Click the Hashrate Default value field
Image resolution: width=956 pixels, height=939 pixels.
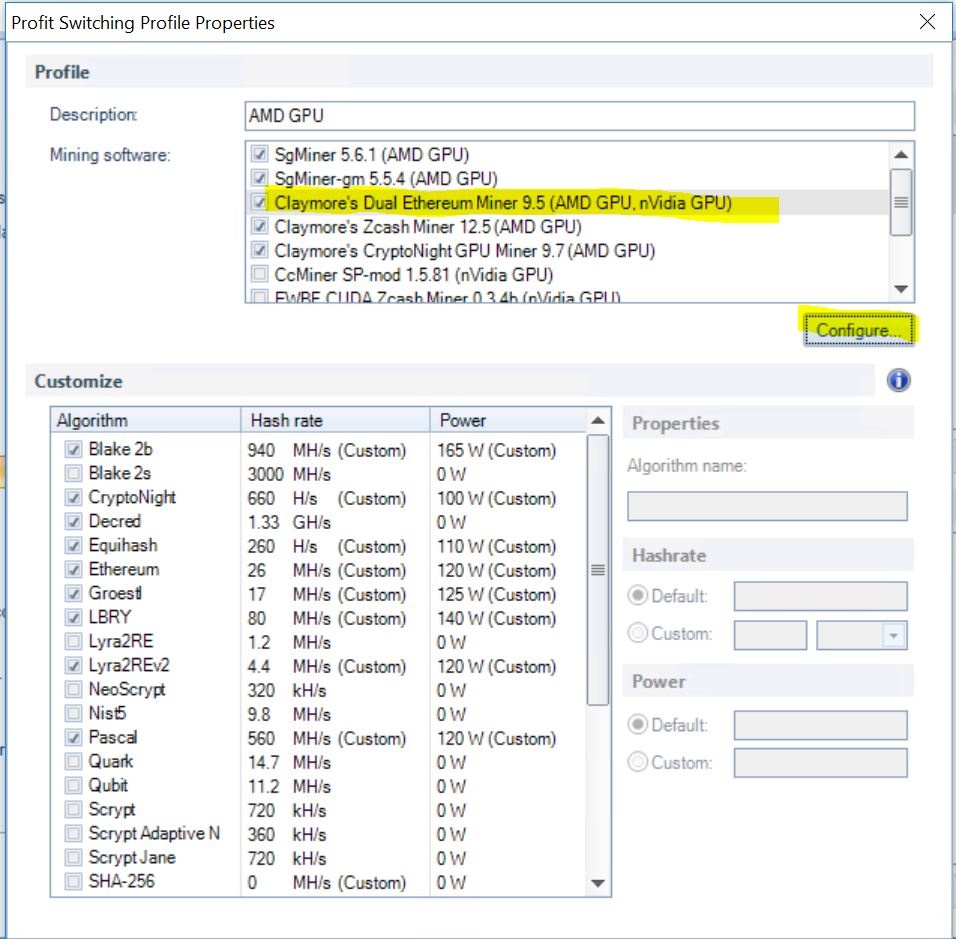(821, 596)
